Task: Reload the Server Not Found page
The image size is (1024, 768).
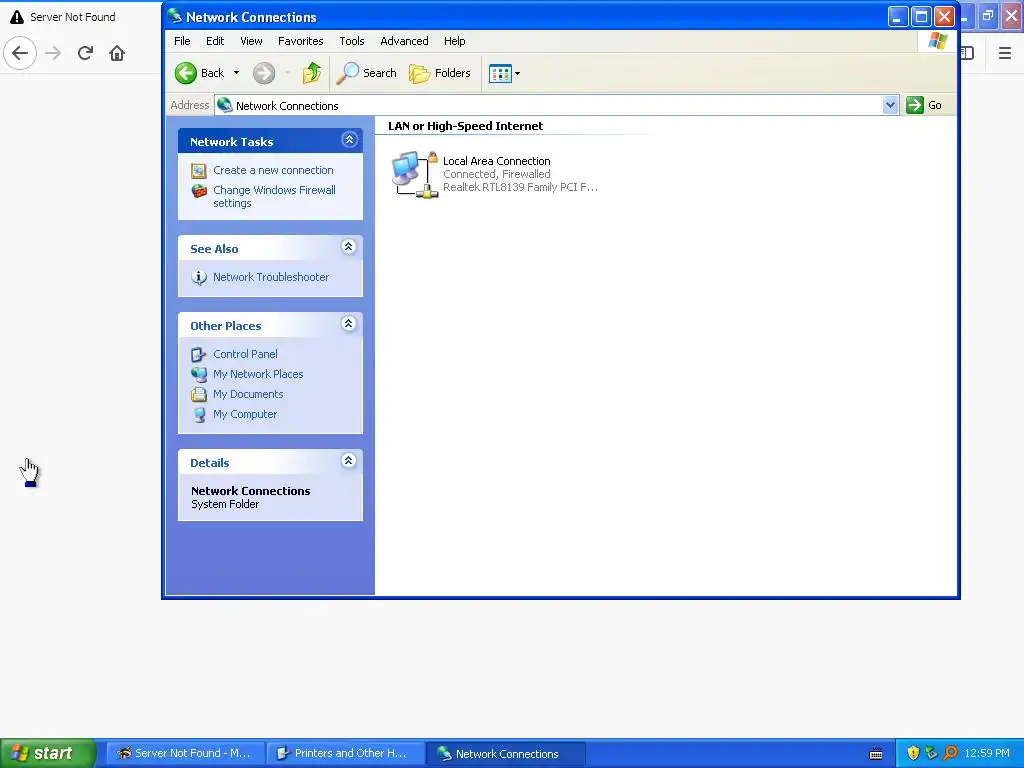Action: click(x=85, y=53)
